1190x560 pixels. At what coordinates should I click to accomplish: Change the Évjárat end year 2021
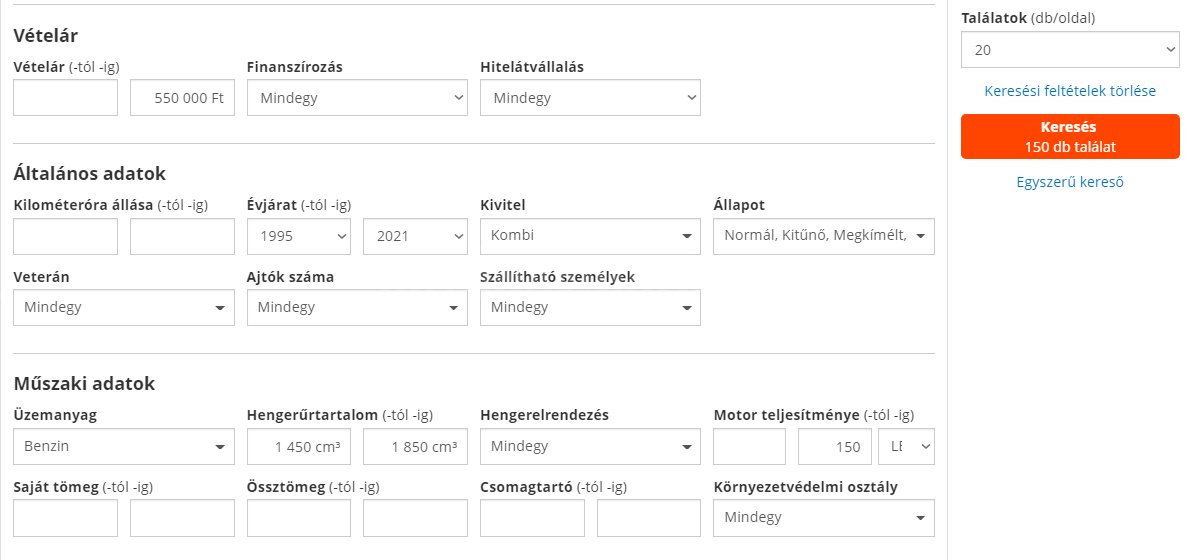(x=415, y=236)
